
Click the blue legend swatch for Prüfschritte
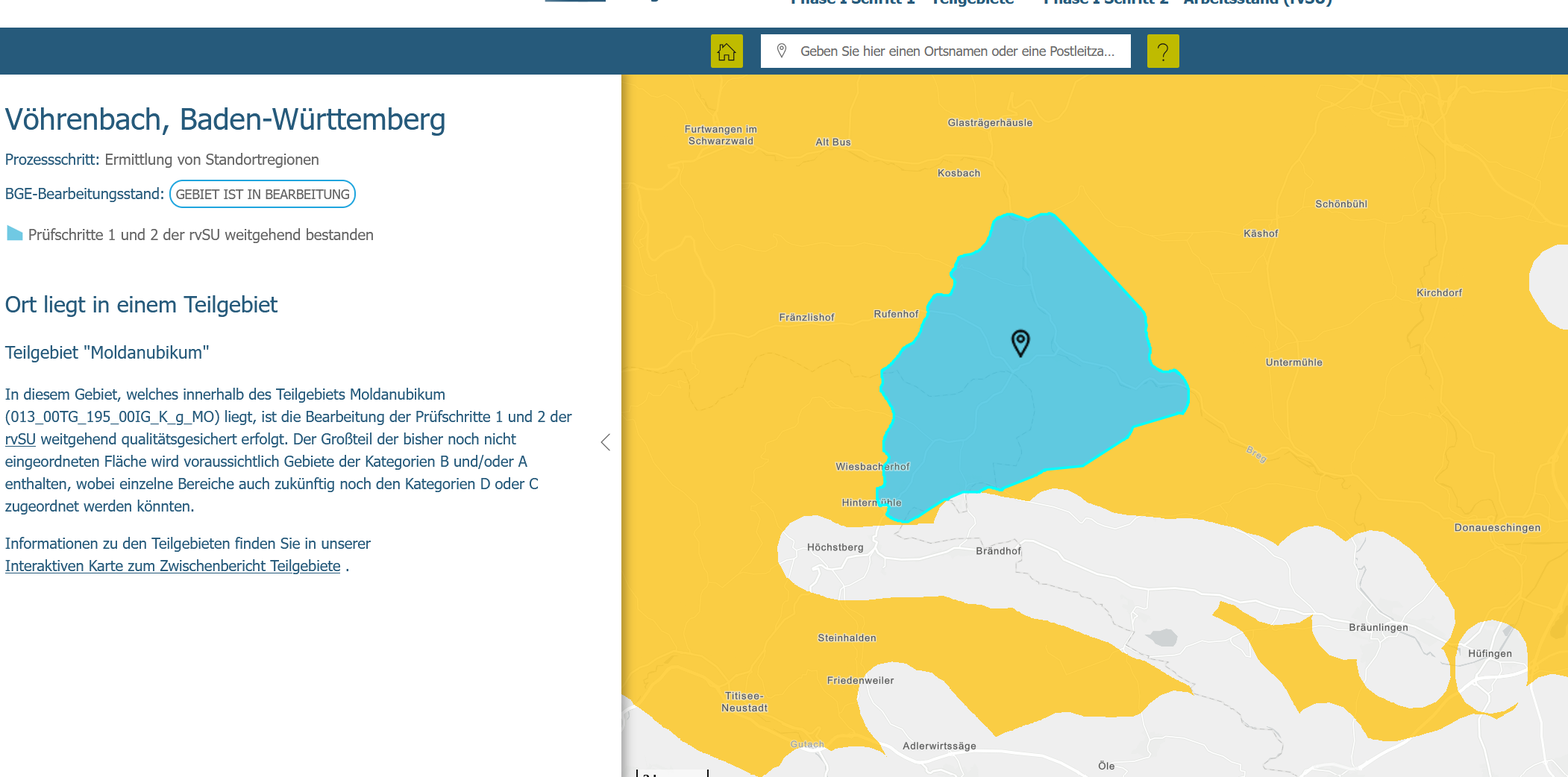point(15,233)
